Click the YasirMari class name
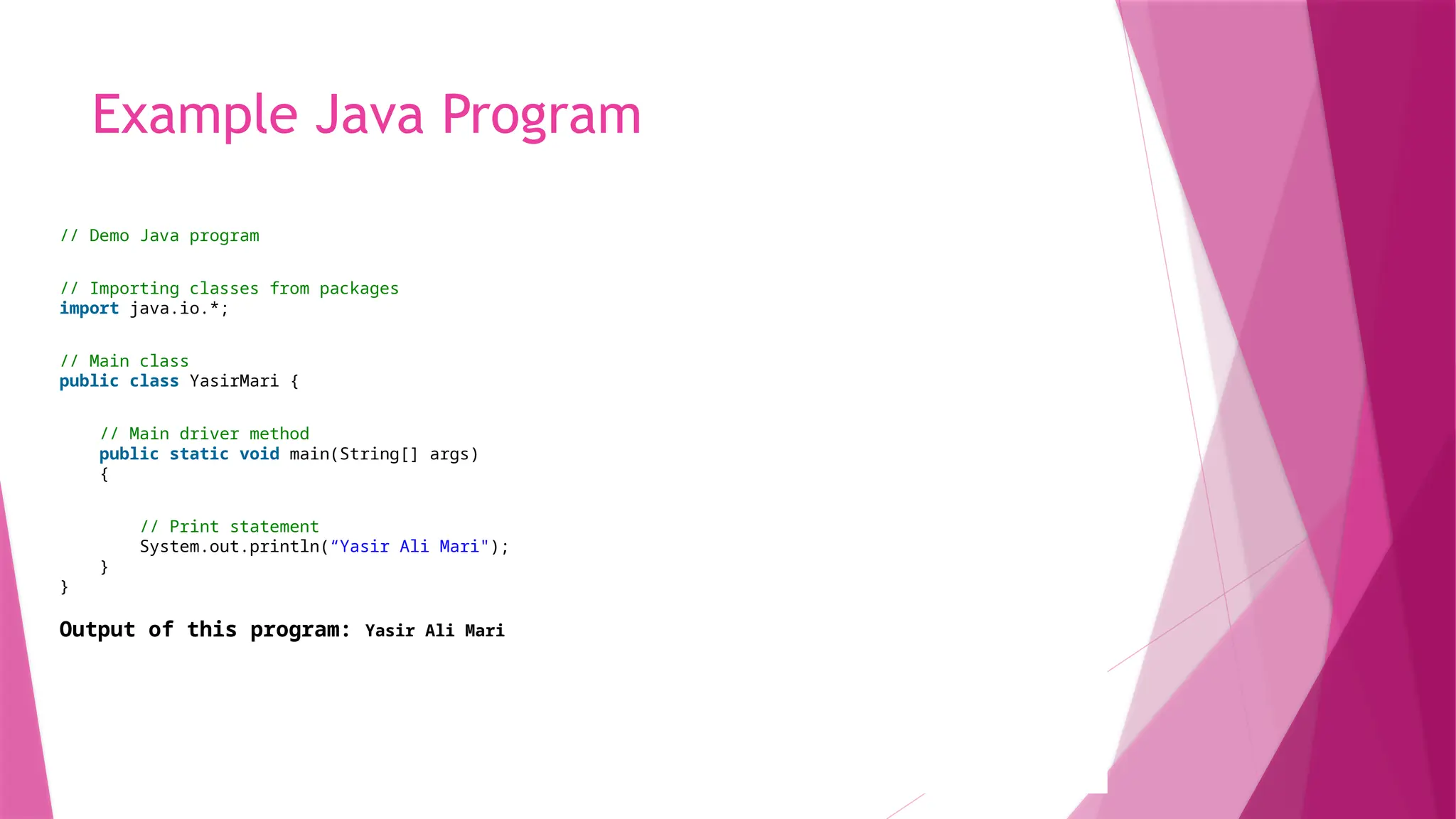The height and width of the screenshot is (819, 1456). 234,381
